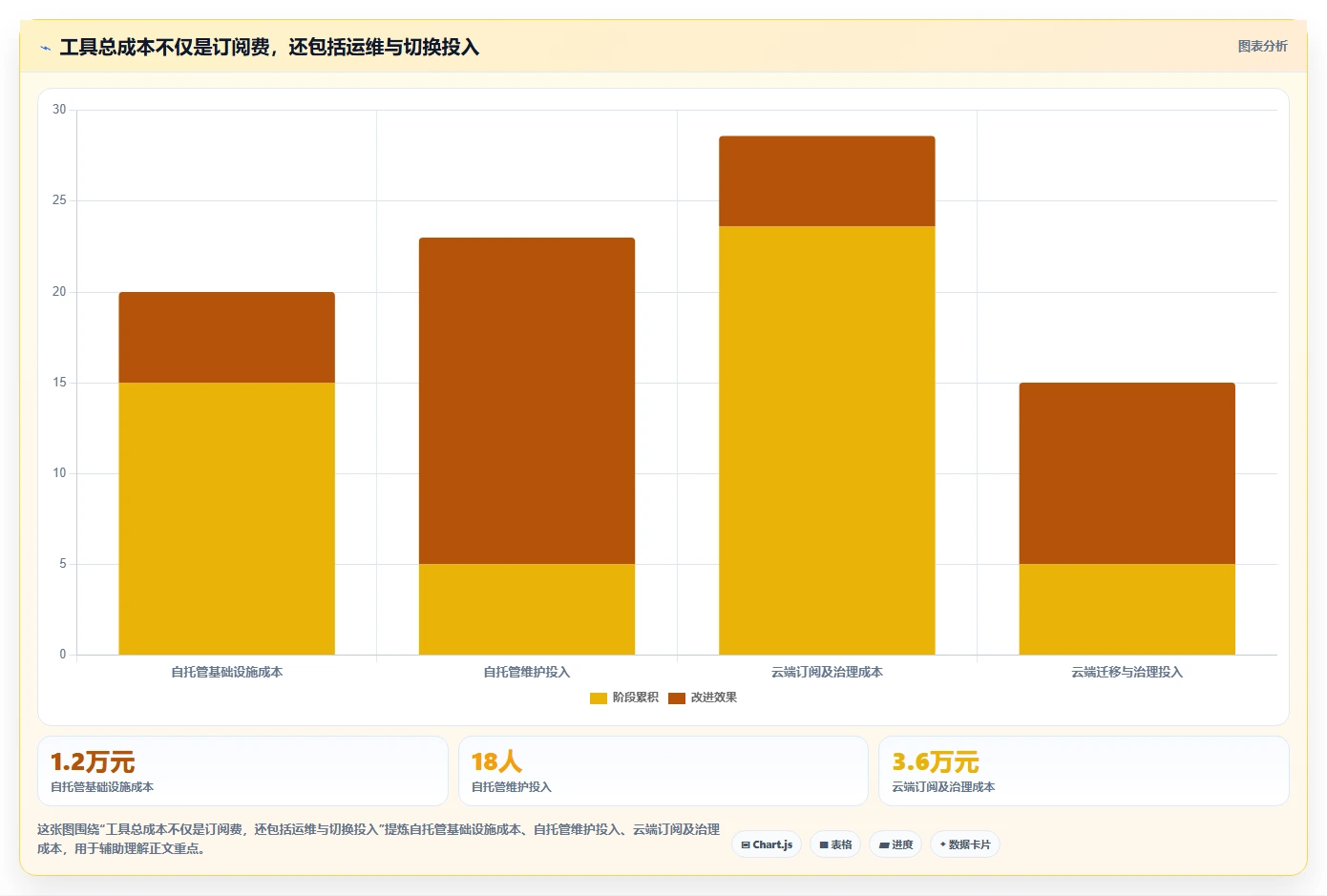Click yellow segment of 云端迁移与治理投入 bar
The height and width of the screenshot is (896, 1327).
pyautogui.click(x=1127, y=609)
